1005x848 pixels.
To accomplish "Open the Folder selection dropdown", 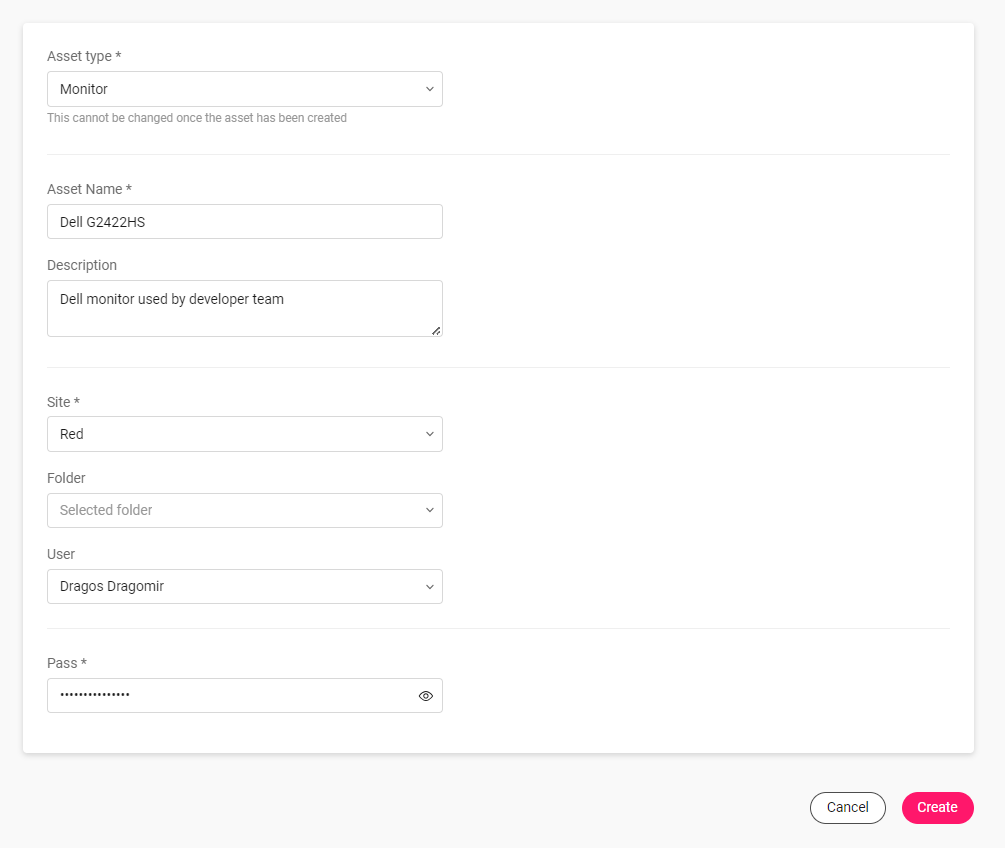I will point(245,510).
